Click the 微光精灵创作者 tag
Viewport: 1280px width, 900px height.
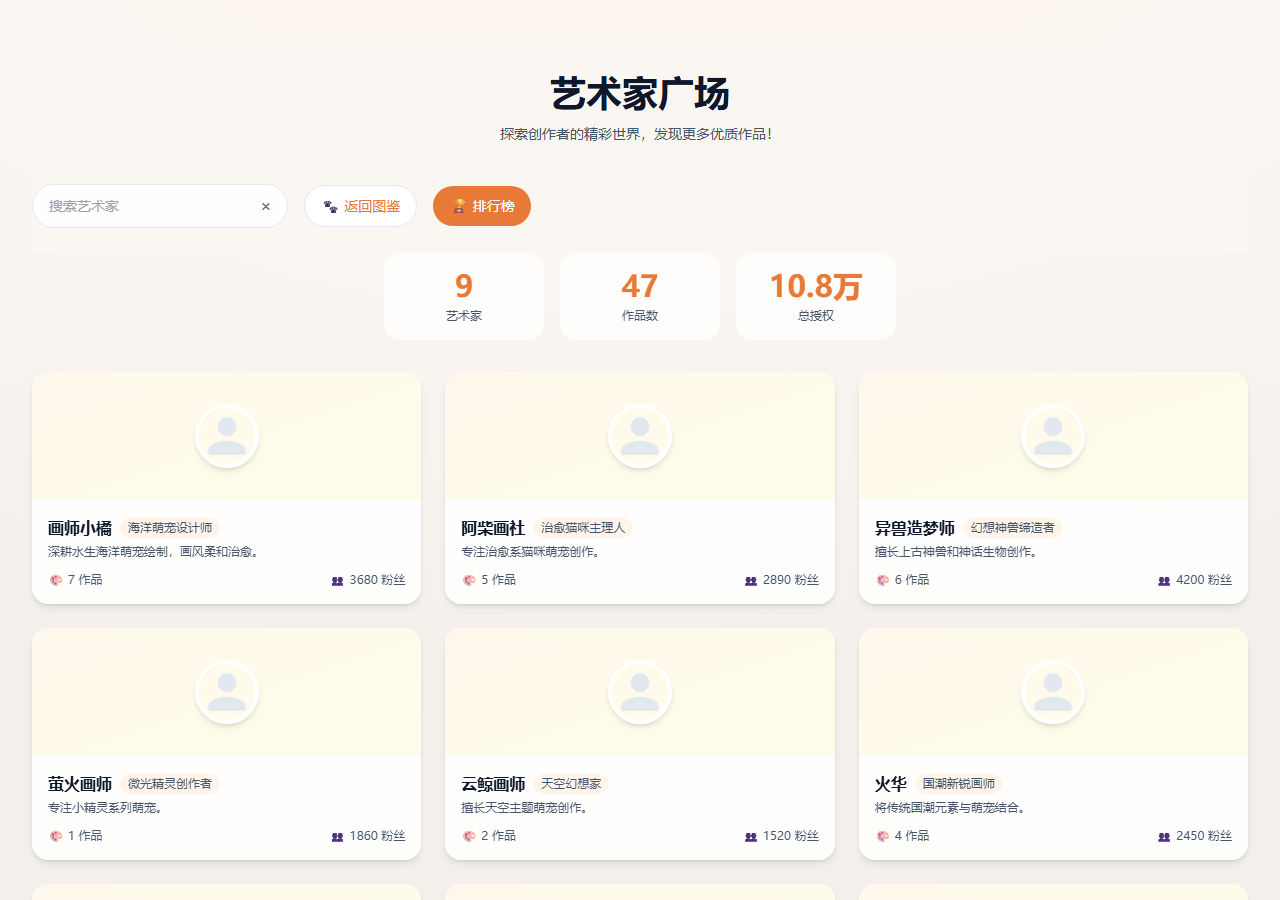[170, 784]
